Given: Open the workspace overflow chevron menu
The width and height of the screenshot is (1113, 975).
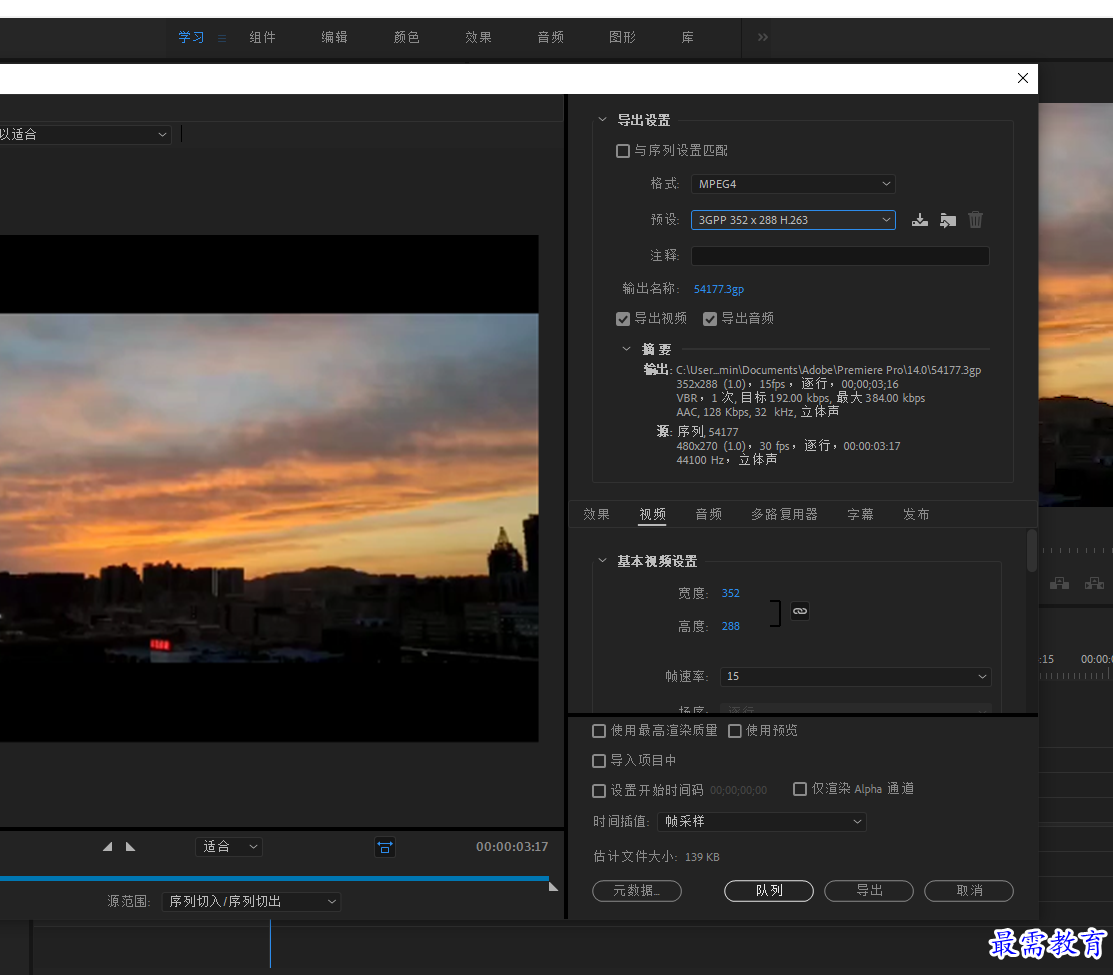Looking at the screenshot, I should (x=763, y=37).
